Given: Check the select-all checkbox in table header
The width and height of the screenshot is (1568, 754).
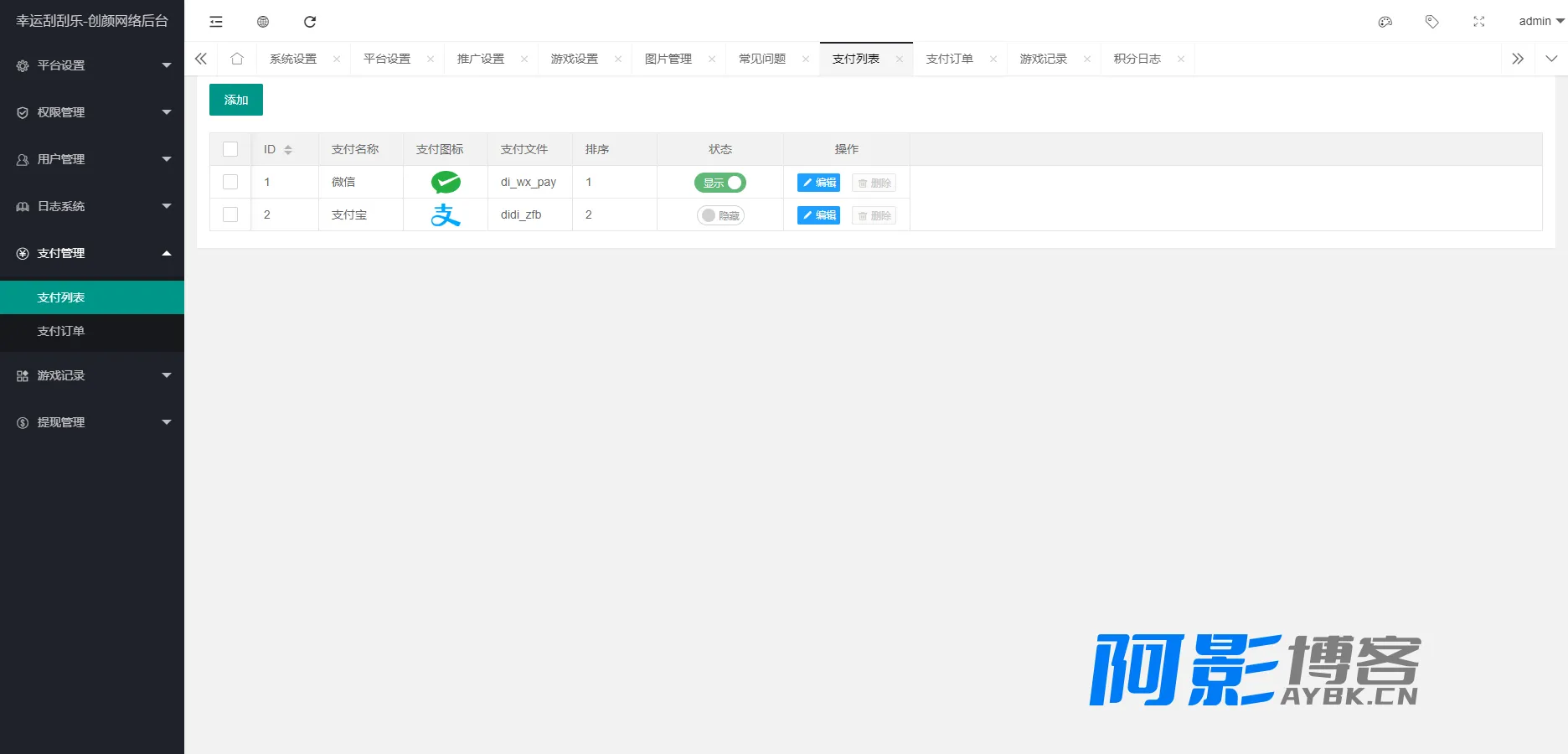Looking at the screenshot, I should pyautogui.click(x=230, y=149).
